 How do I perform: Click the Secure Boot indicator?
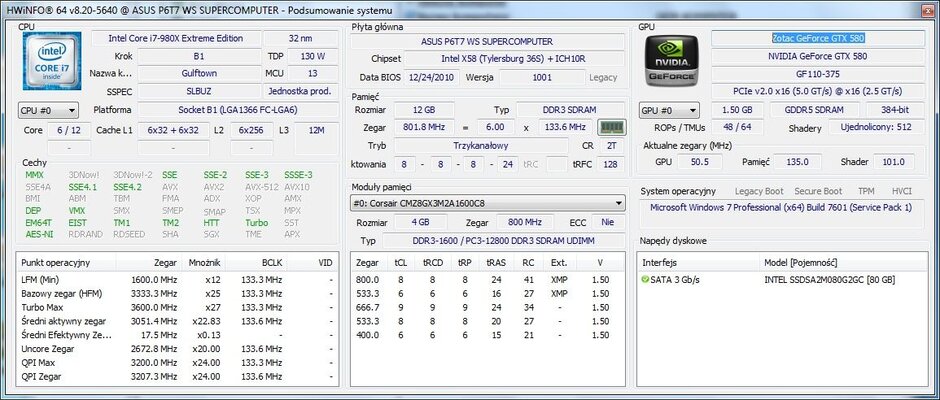[x=818, y=190]
